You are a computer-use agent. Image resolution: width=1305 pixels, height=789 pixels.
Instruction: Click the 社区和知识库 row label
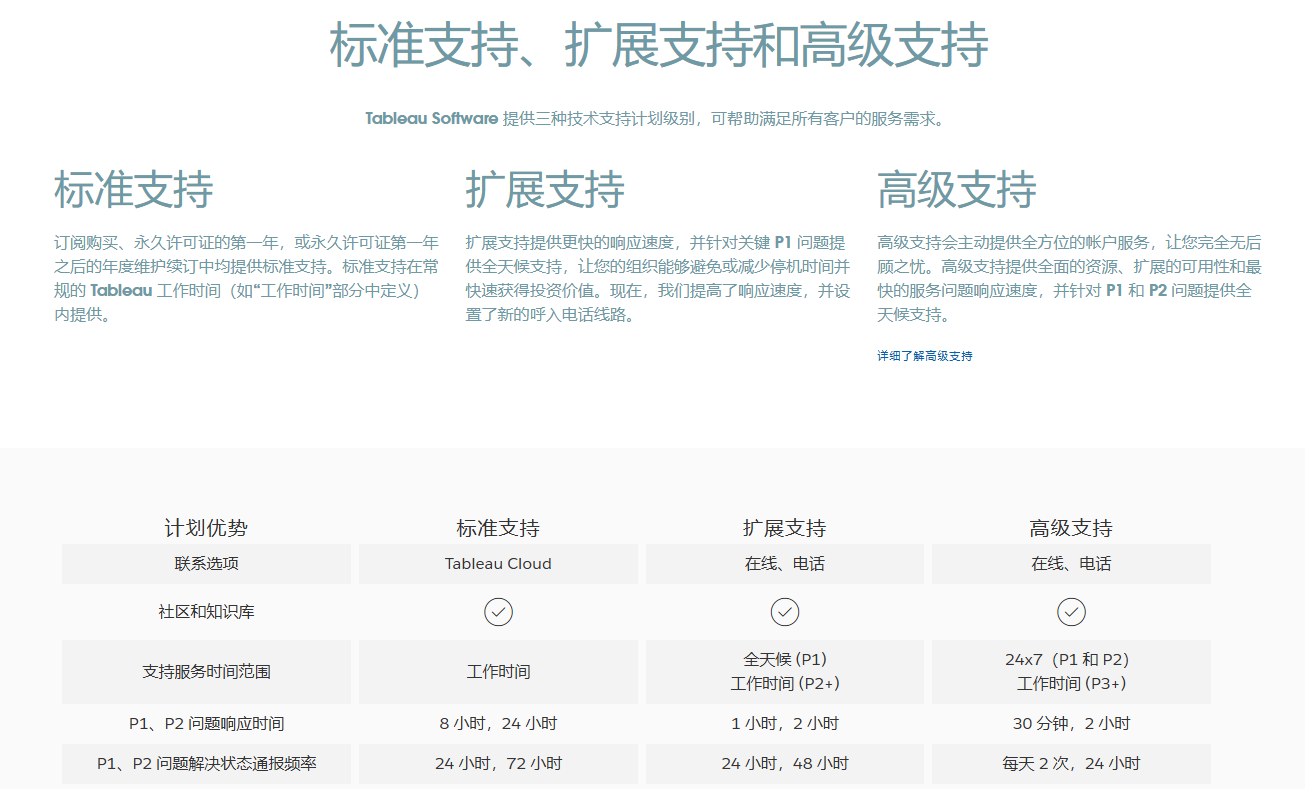coord(206,612)
